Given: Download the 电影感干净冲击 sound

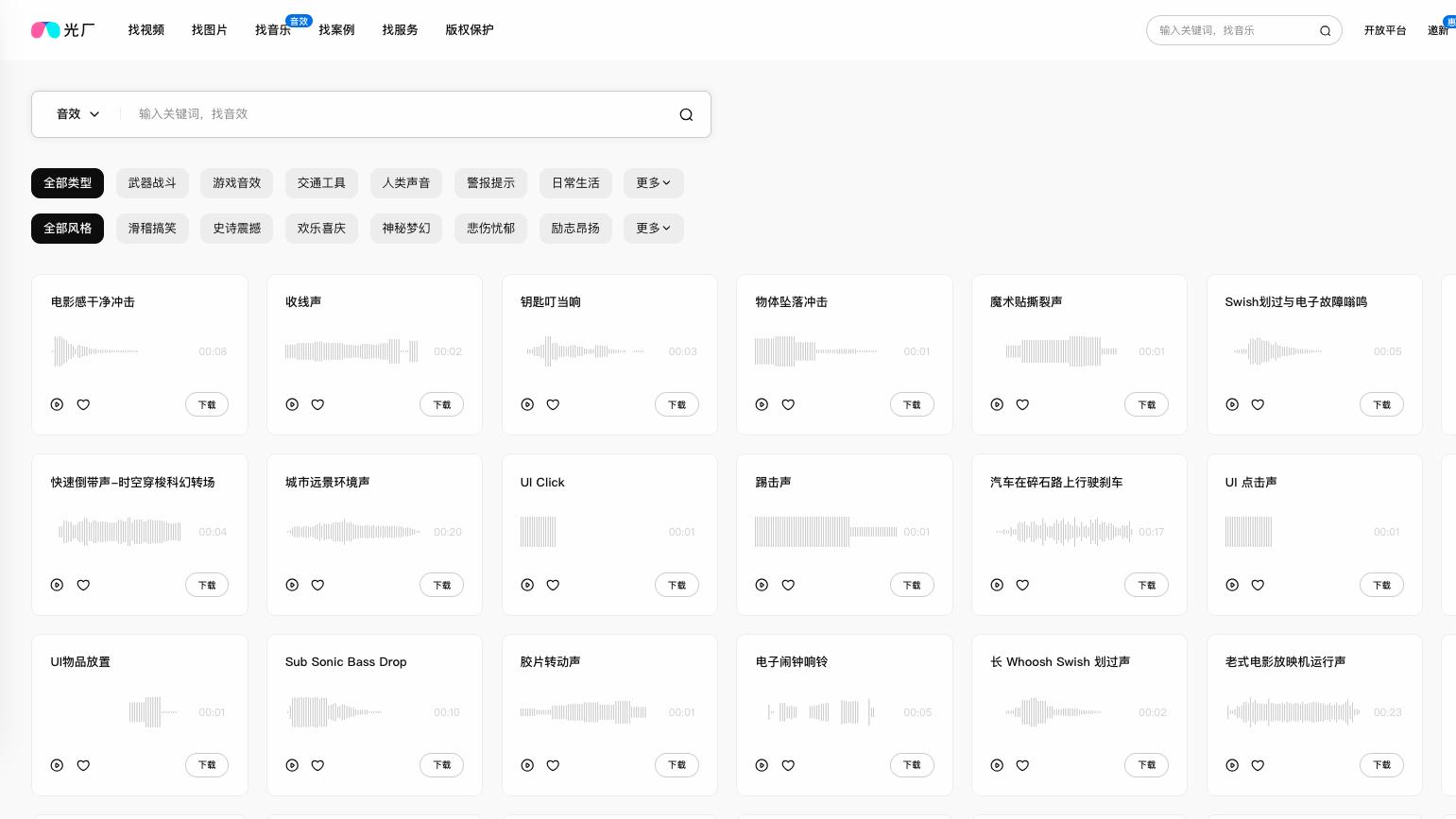Looking at the screenshot, I should (207, 404).
